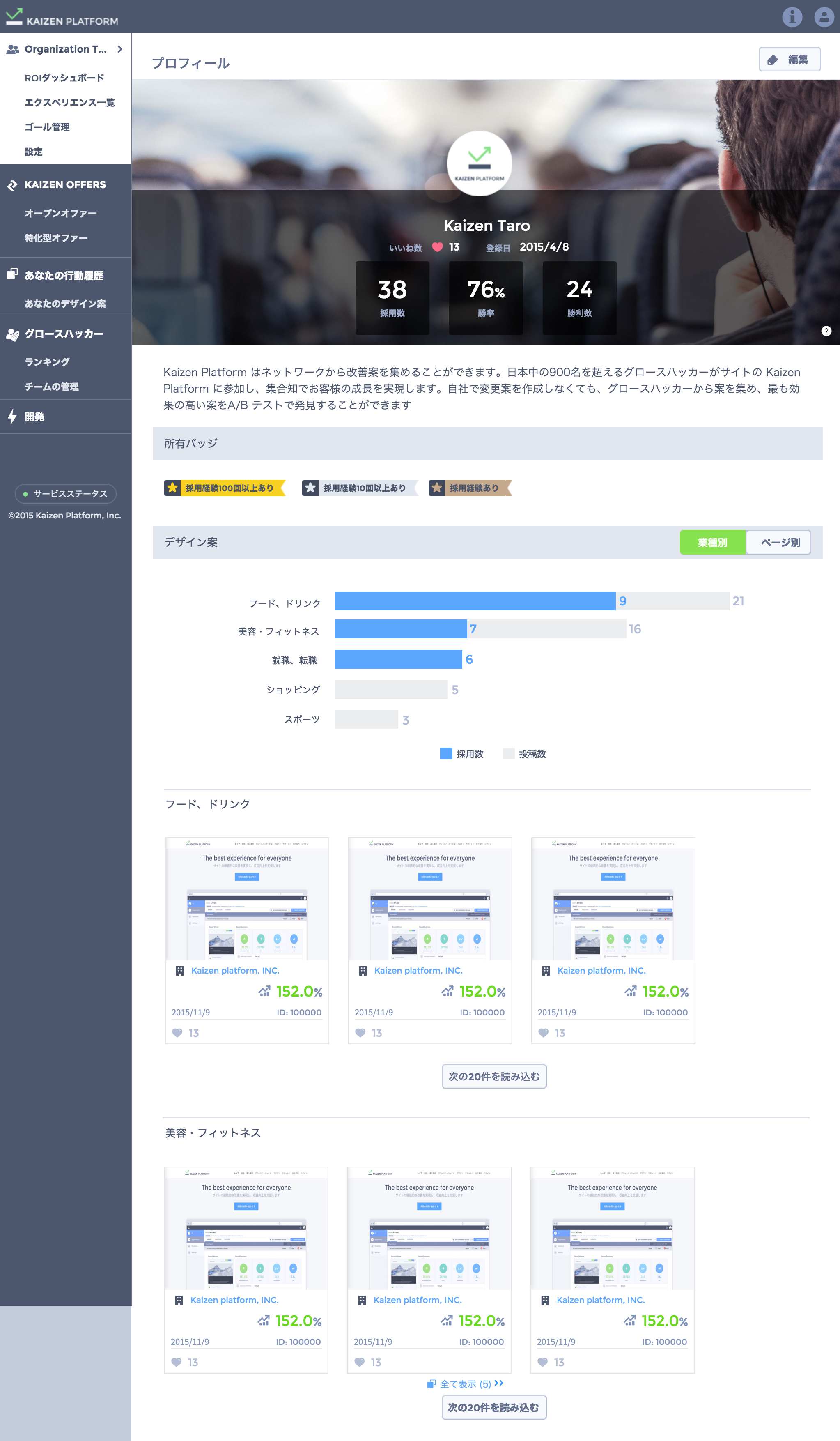Screen dimensions: 840x1441
Task: Click the Kaizen Platform logo in header
Action: pos(62,17)
